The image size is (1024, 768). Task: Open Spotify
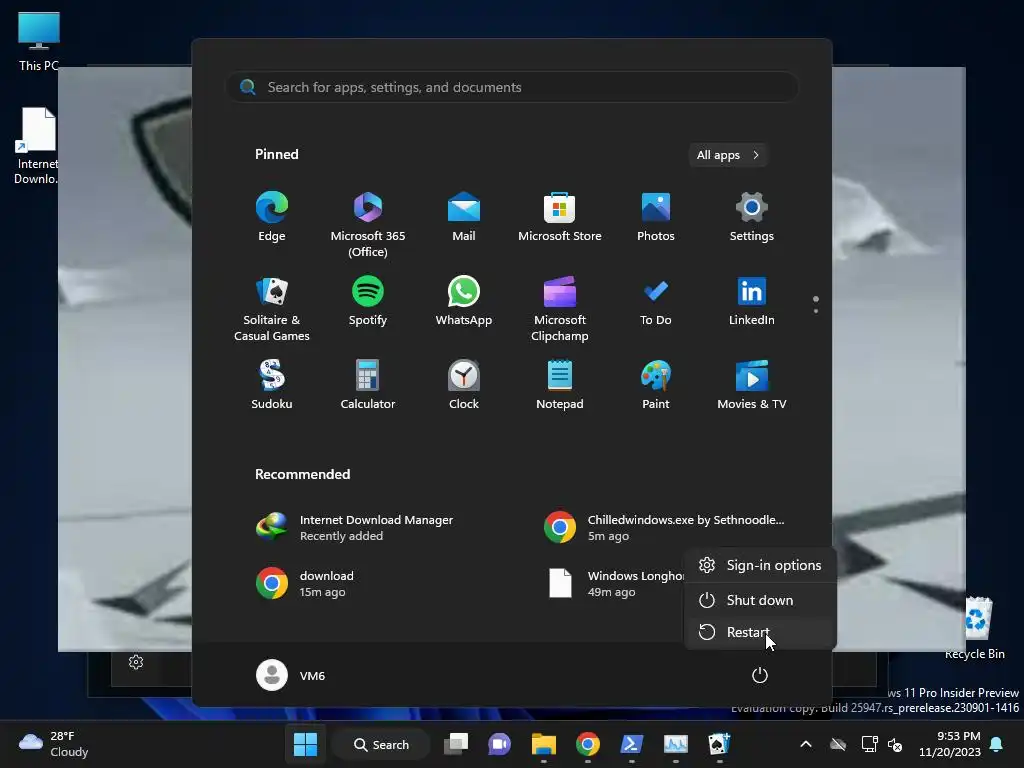tap(368, 302)
